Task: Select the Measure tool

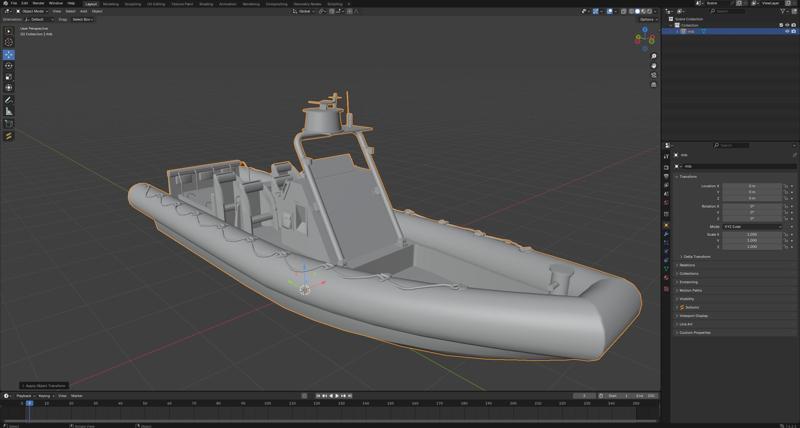Action: pos(9,112)
